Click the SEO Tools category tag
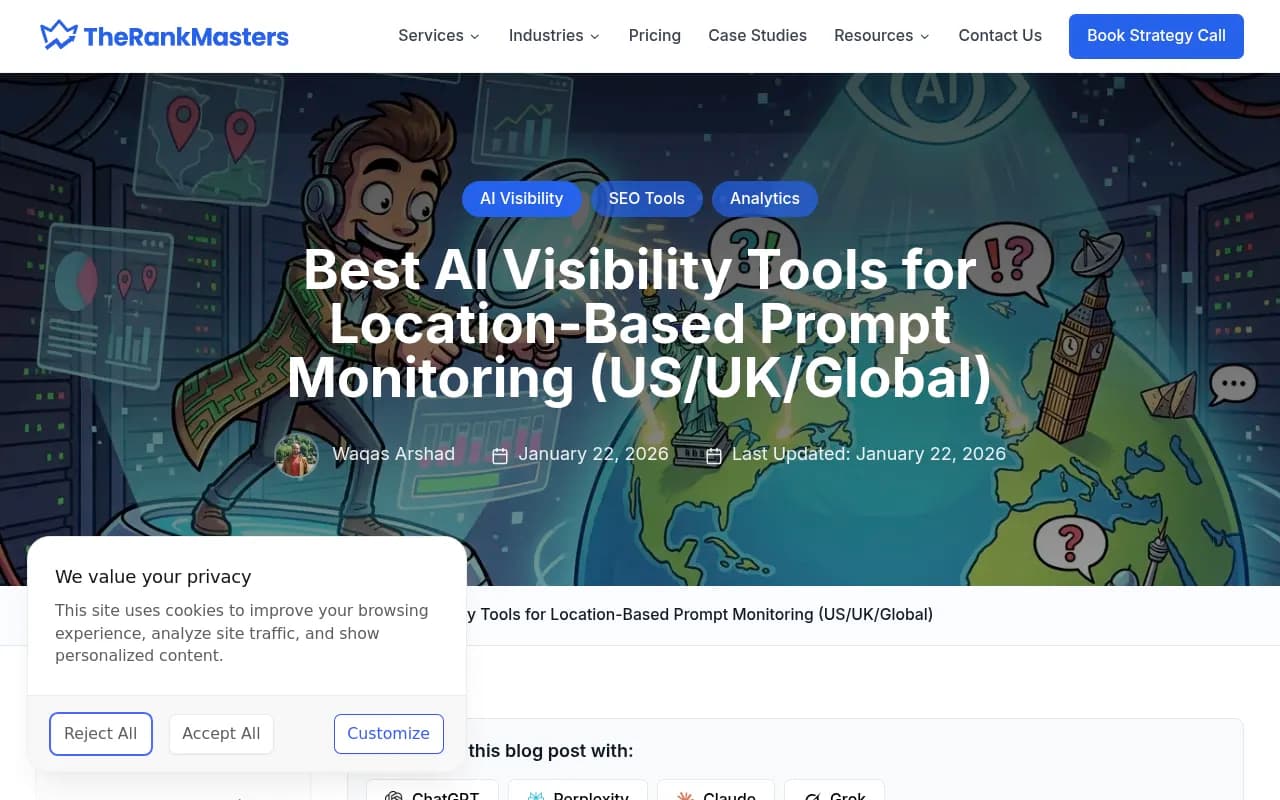Viewport: 1280px width, 800px height. (x=647, y=198)
